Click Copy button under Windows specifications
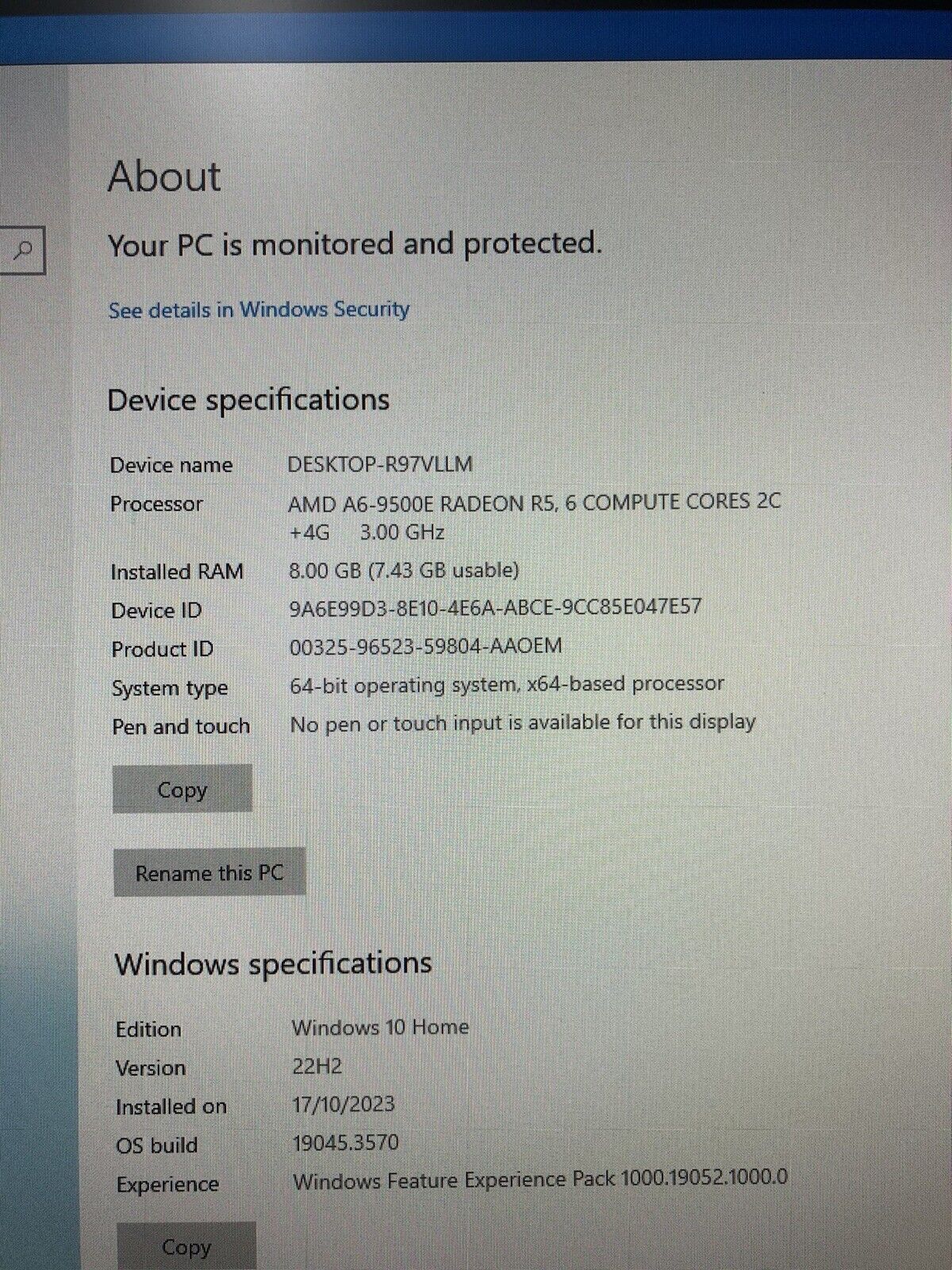 coord(186,1246)
